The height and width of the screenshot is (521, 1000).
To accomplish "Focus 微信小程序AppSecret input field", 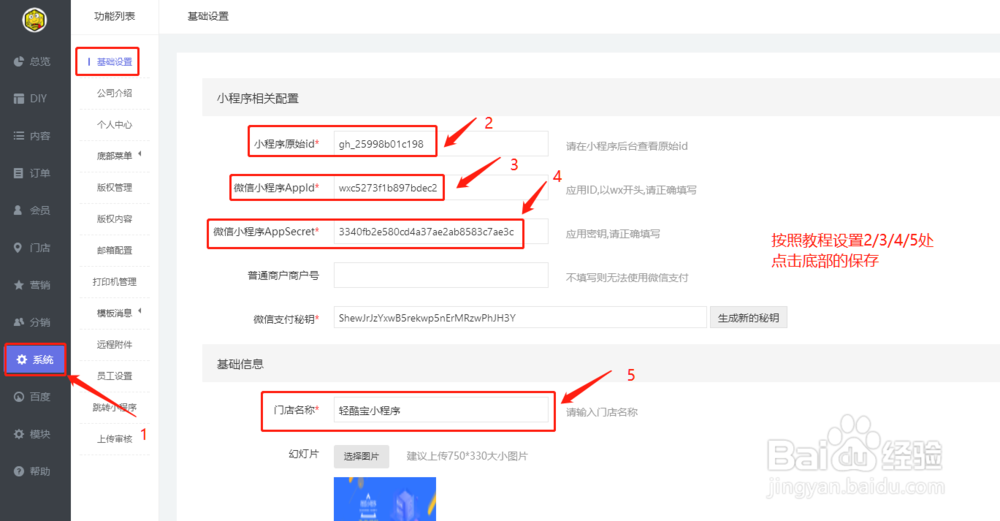I will pyautogui.click(x=441, y=231).
